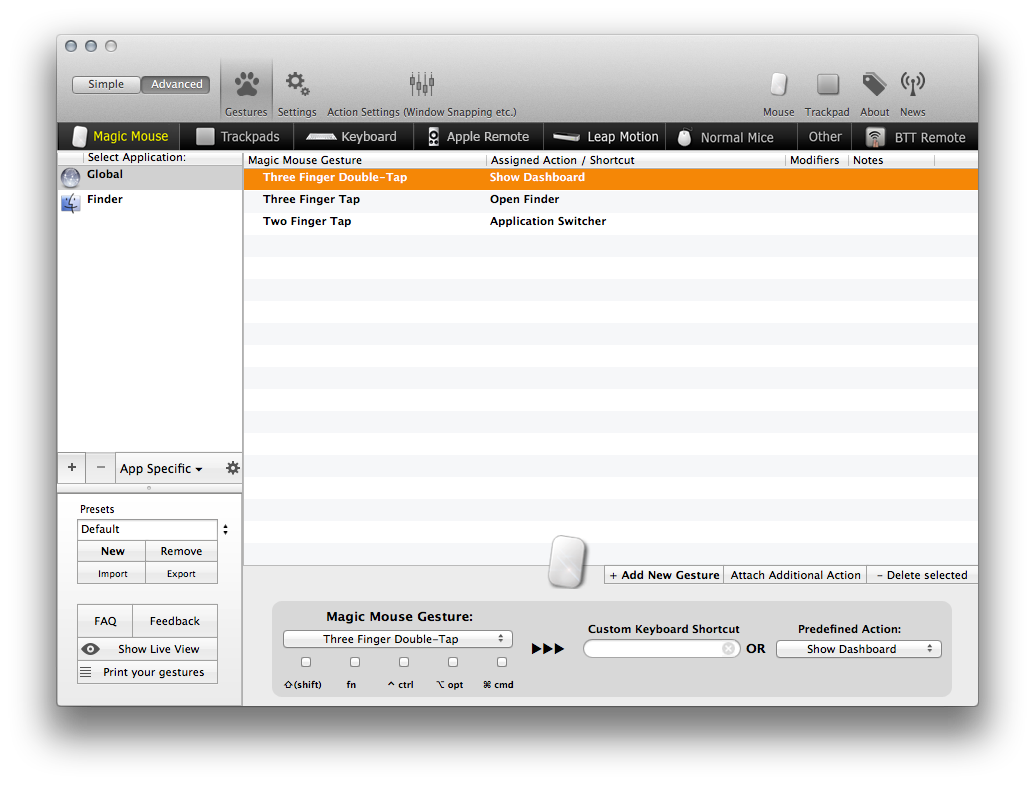Sort by Magic Mouse Gesture column header

click(365, 160)
